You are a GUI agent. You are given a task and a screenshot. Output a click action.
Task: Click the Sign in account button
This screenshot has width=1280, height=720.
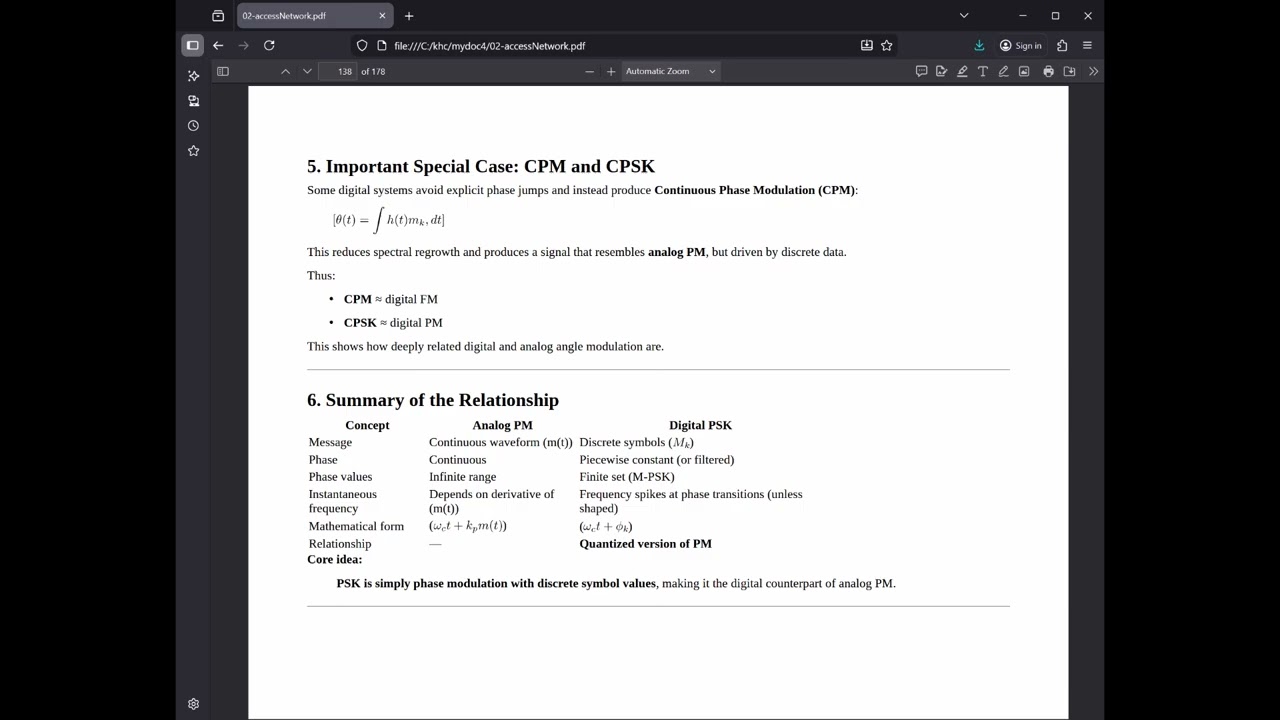pos(1021,45)
